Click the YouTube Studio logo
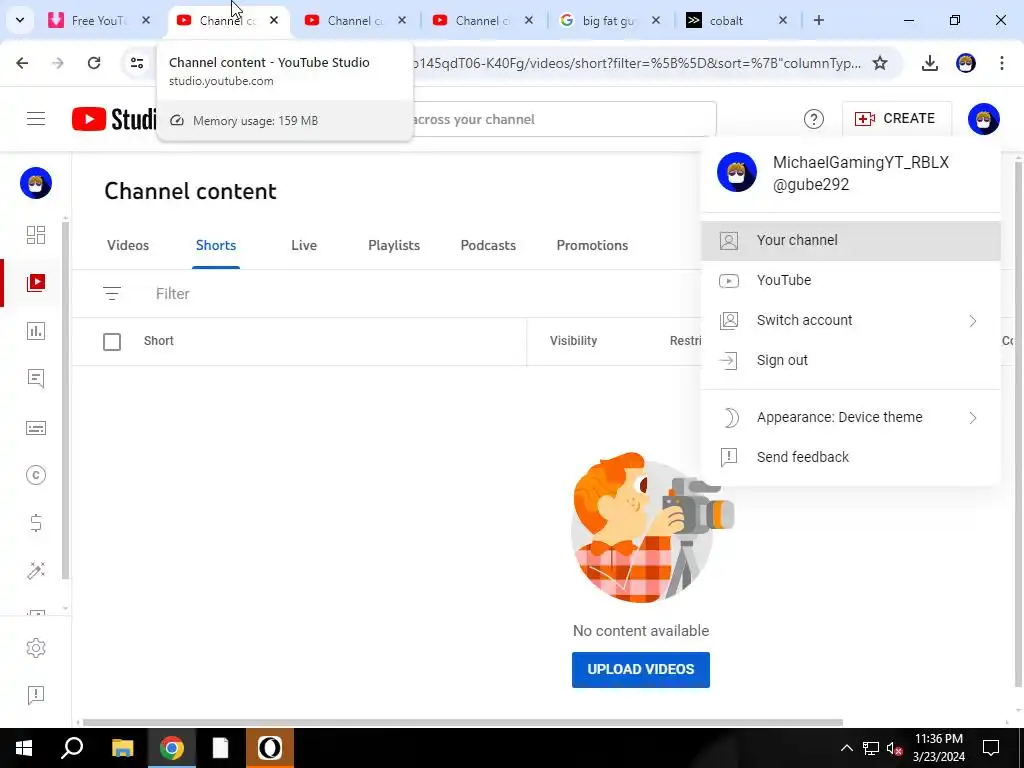Image resolution: width=1024 pixels, height=768 pixels. pos(114,119)
